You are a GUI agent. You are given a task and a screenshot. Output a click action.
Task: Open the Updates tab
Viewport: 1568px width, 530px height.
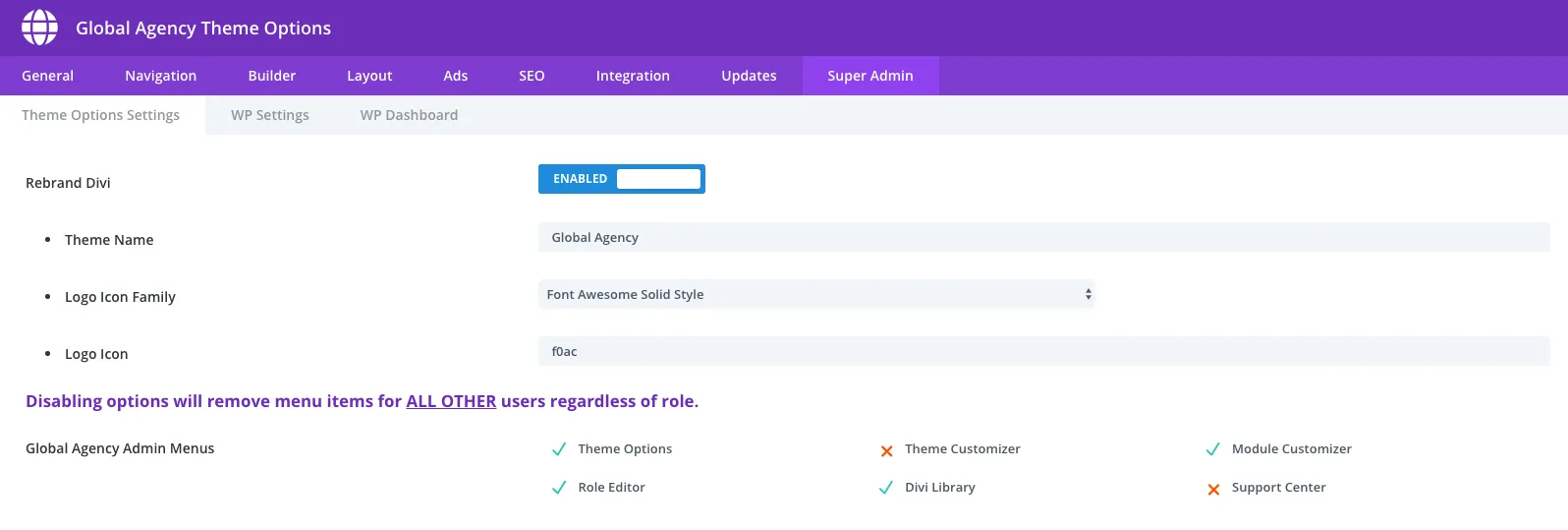(x=749, y=76)
